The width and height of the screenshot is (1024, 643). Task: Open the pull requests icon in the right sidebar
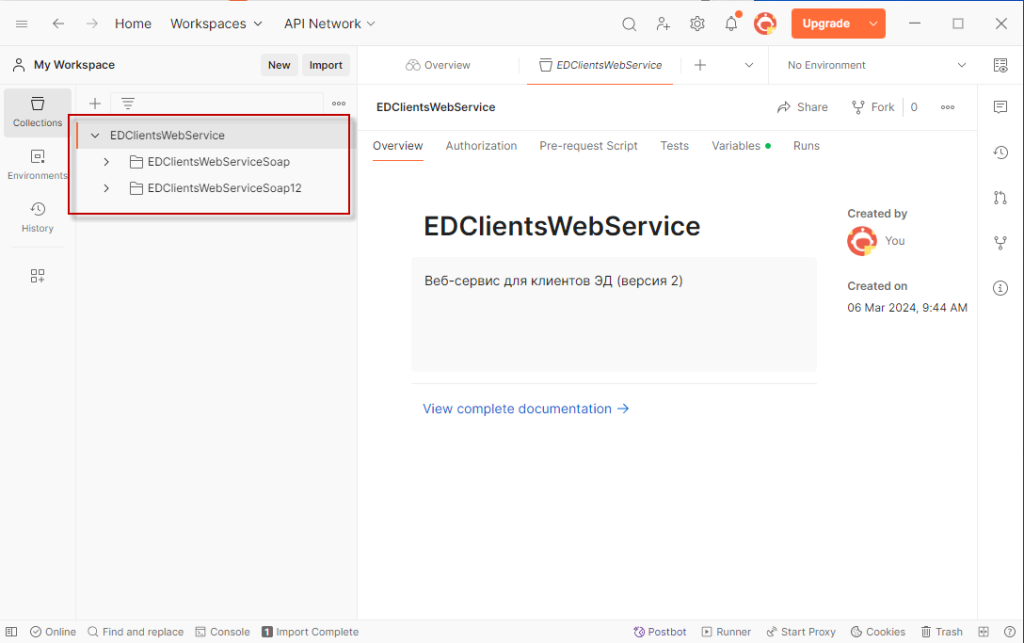coord(1000,198)
